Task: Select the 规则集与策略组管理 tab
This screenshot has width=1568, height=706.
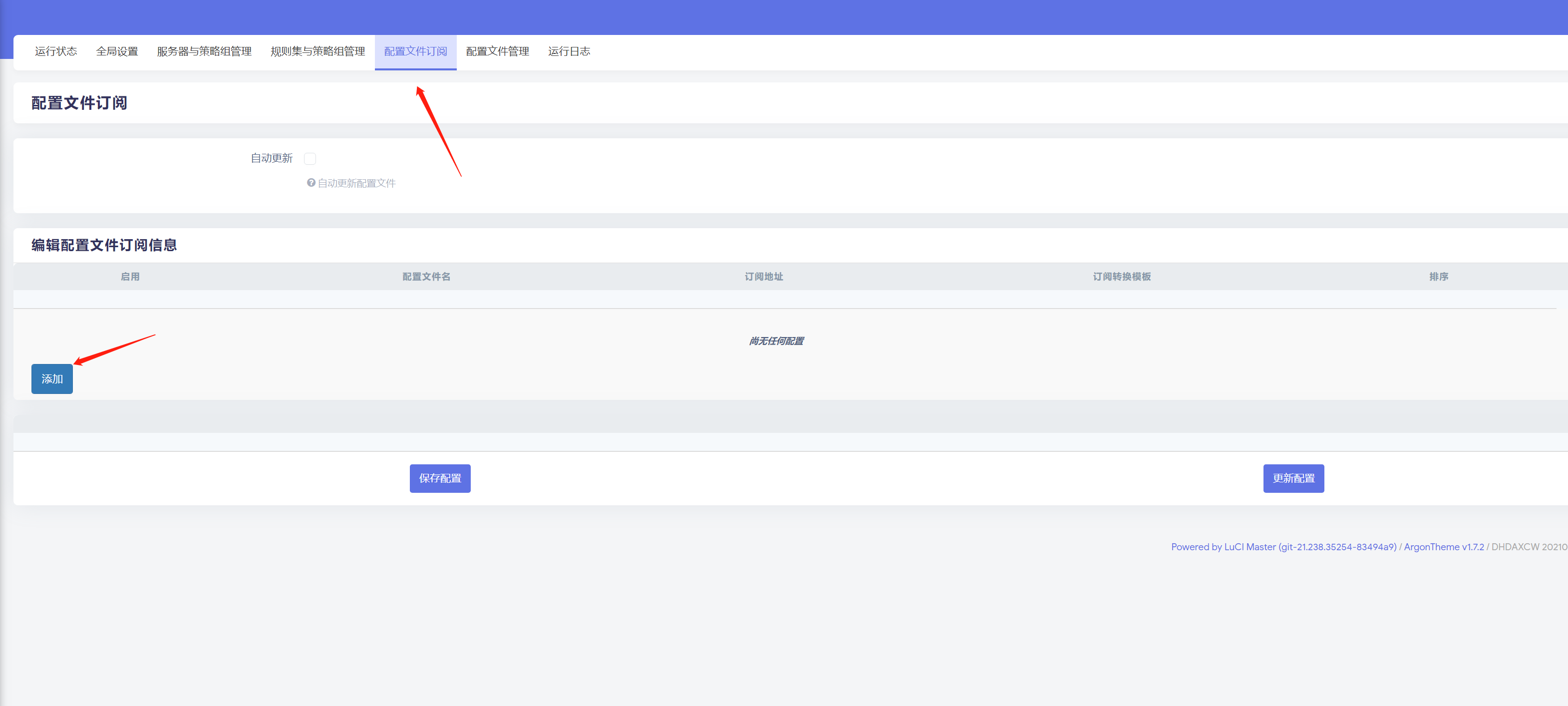Action: [x=317, y=52]
